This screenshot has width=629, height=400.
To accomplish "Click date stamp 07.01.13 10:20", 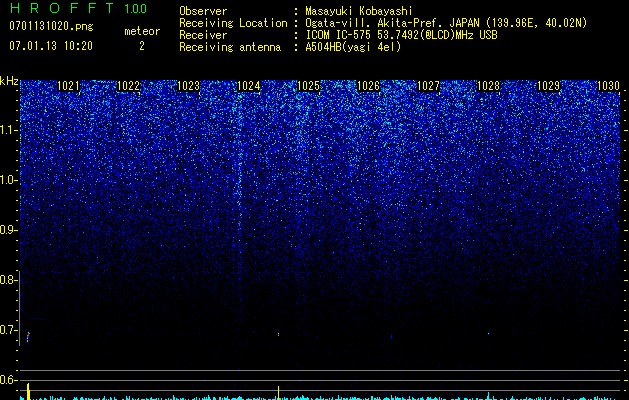I will (51, 46).
